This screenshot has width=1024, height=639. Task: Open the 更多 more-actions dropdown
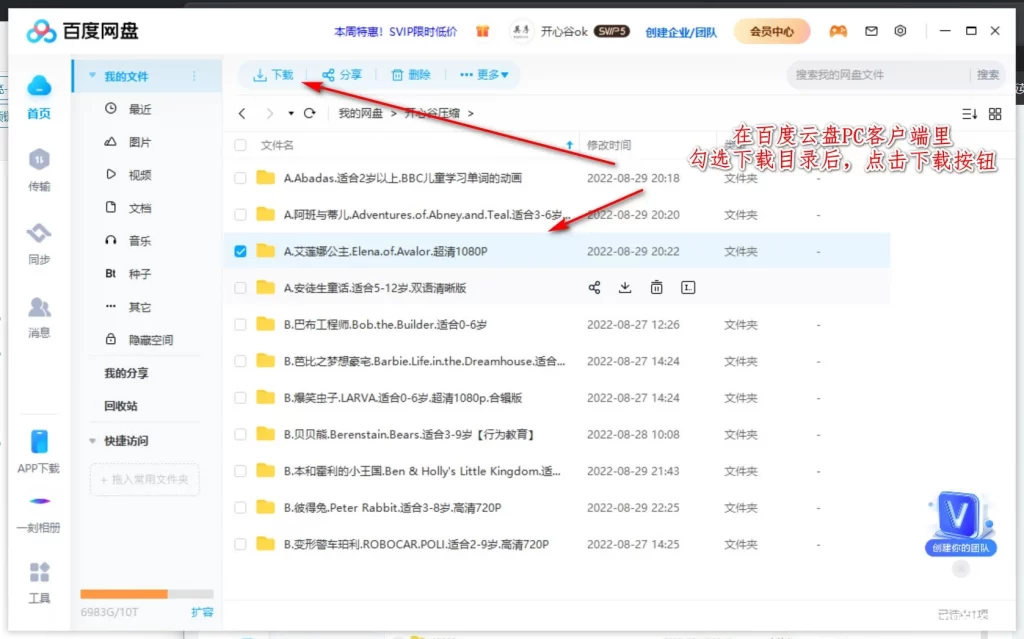point(484,74)
